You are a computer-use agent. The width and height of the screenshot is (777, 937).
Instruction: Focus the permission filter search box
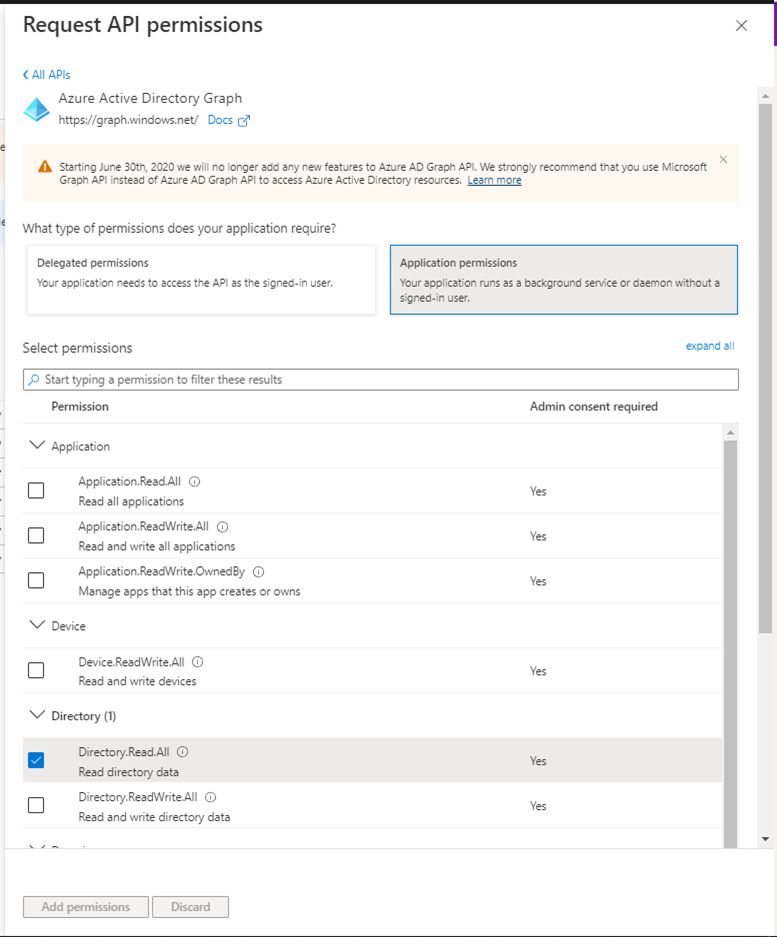click(380, 380)
